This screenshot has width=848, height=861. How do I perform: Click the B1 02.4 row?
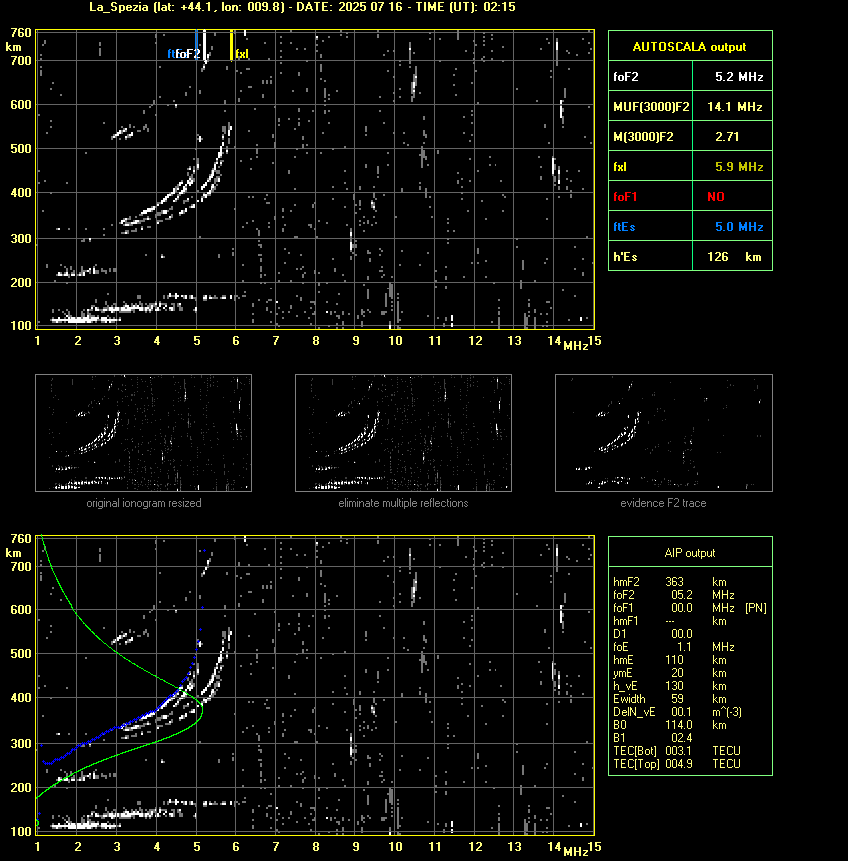click(652, 738)
